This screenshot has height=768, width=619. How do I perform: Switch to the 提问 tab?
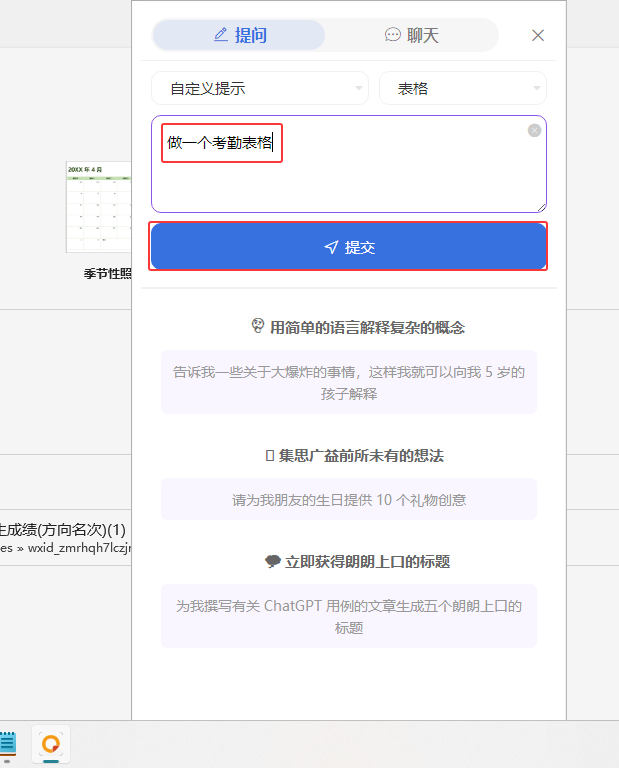point(238,35)
